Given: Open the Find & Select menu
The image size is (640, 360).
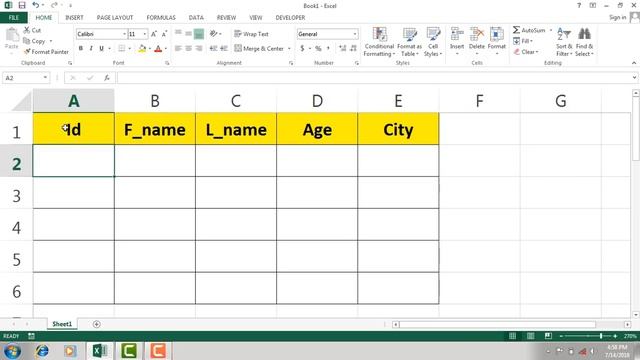Looking at the screenshot, I should (x=584, y=42).
